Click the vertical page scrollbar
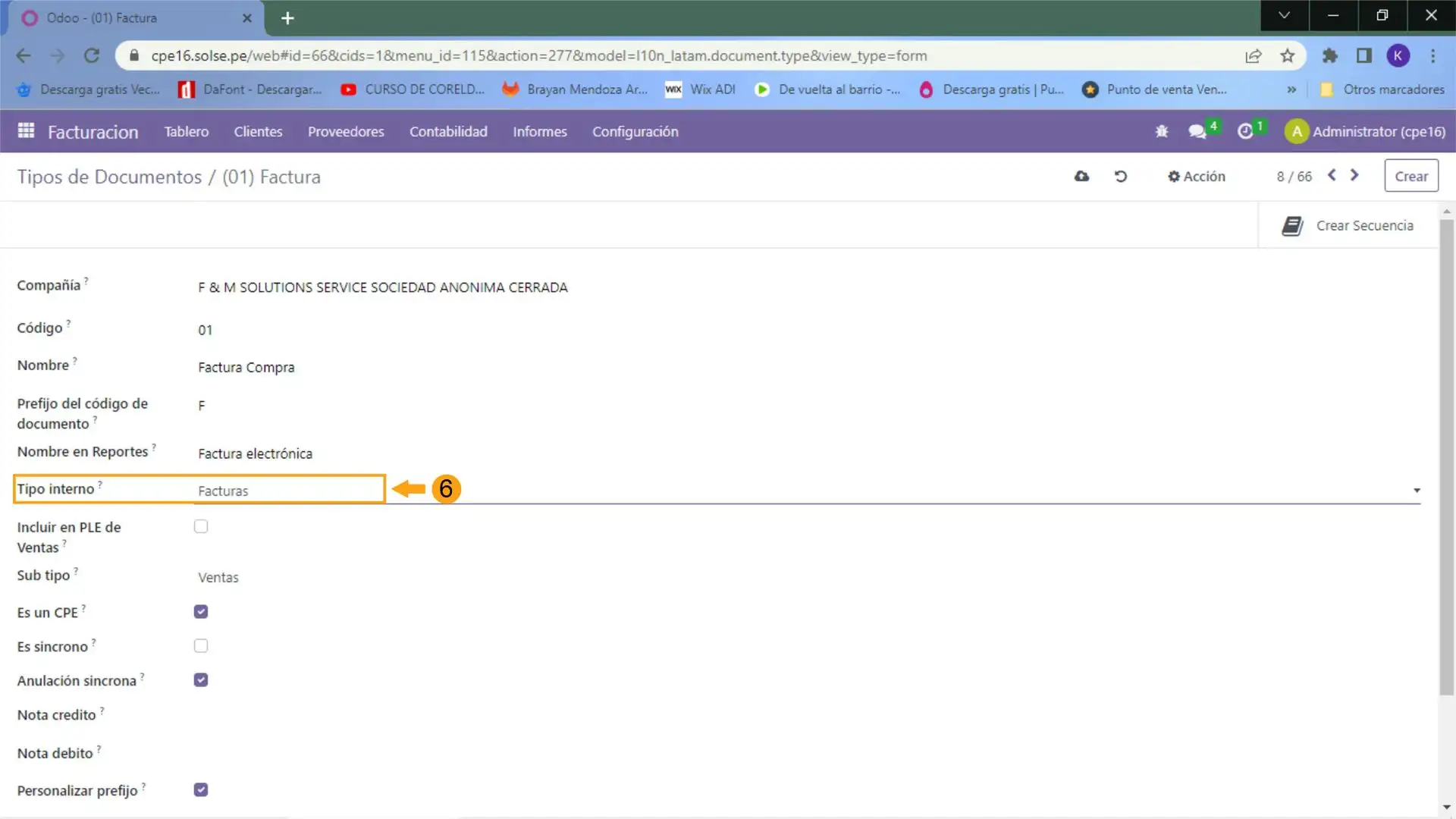1456x819 pixels. pyautogui.click(x=1446, y=457)
